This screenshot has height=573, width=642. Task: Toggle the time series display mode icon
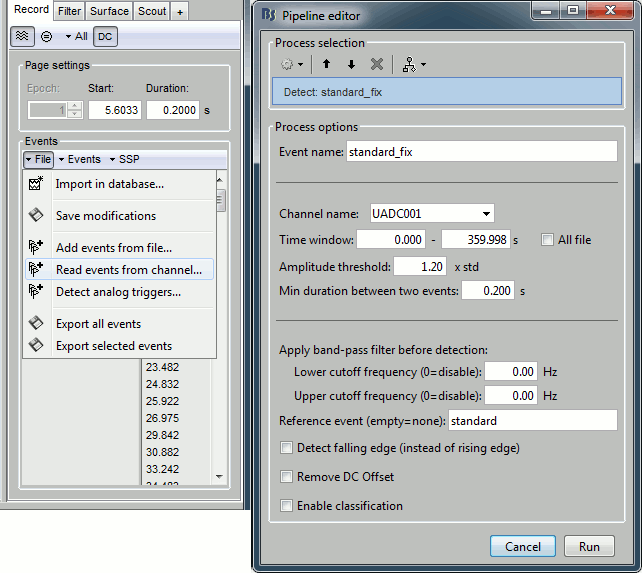coord(23,35)
